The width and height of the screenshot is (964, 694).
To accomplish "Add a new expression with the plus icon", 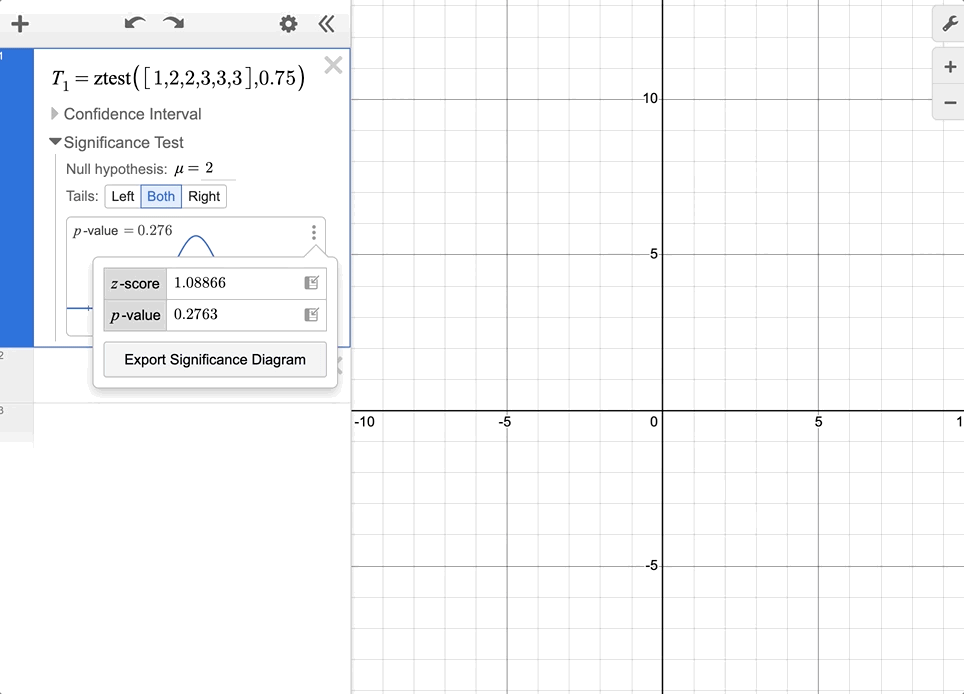I will (x=20, y=23).
